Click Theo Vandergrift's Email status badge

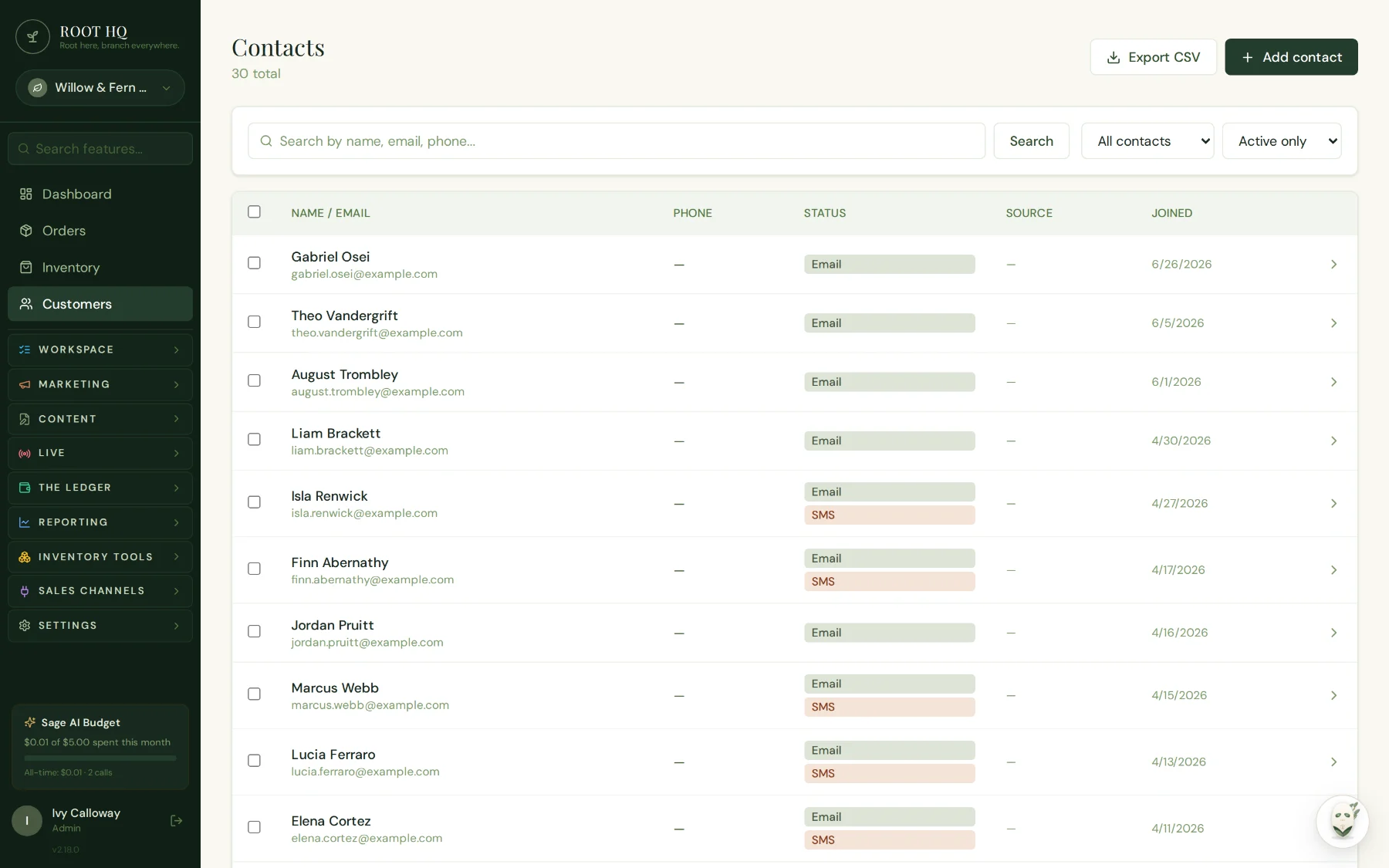889,323
